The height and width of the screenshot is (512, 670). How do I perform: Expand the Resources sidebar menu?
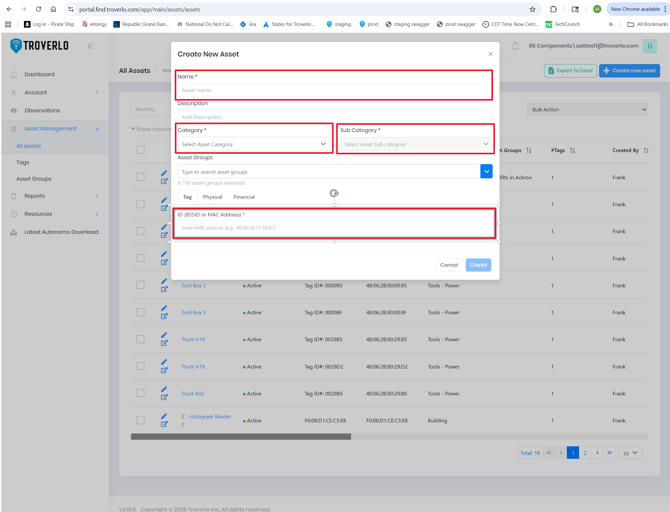(x=54, y=214)
